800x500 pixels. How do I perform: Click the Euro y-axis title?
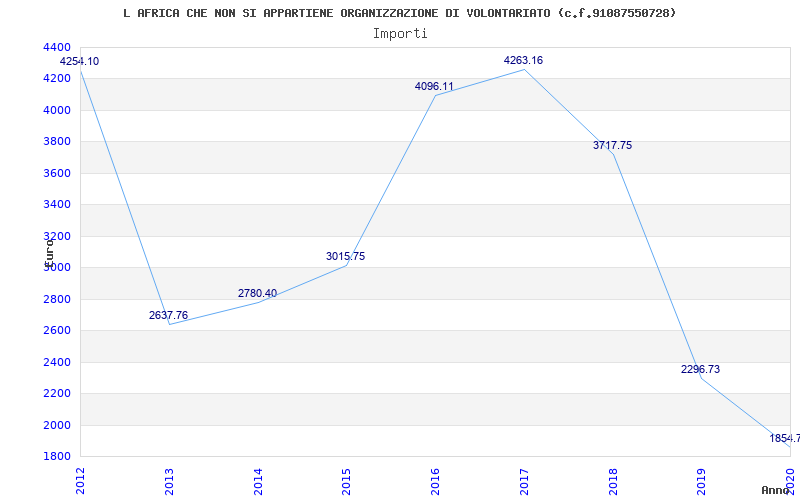pyautogui.click(x=49, y=253)
